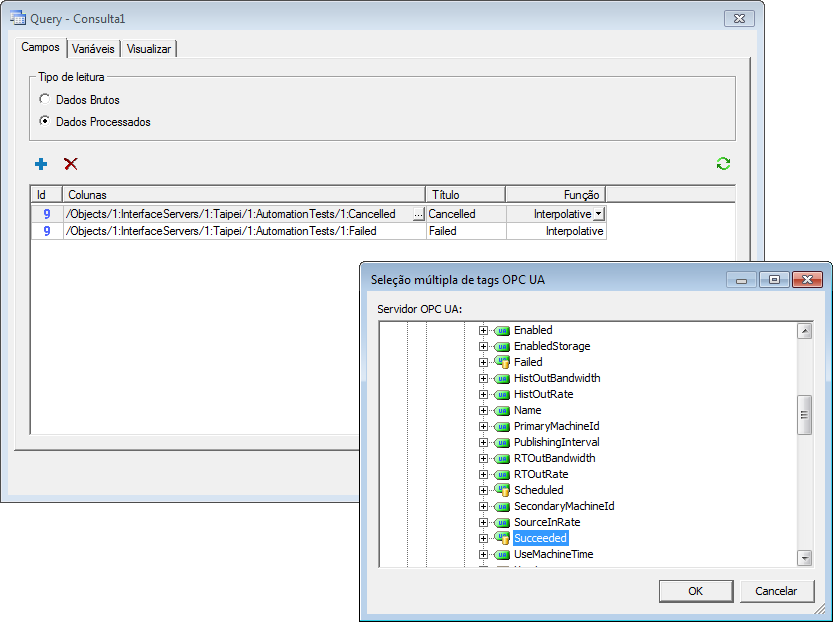Click the red X delete-column icon

click(71, 164)
